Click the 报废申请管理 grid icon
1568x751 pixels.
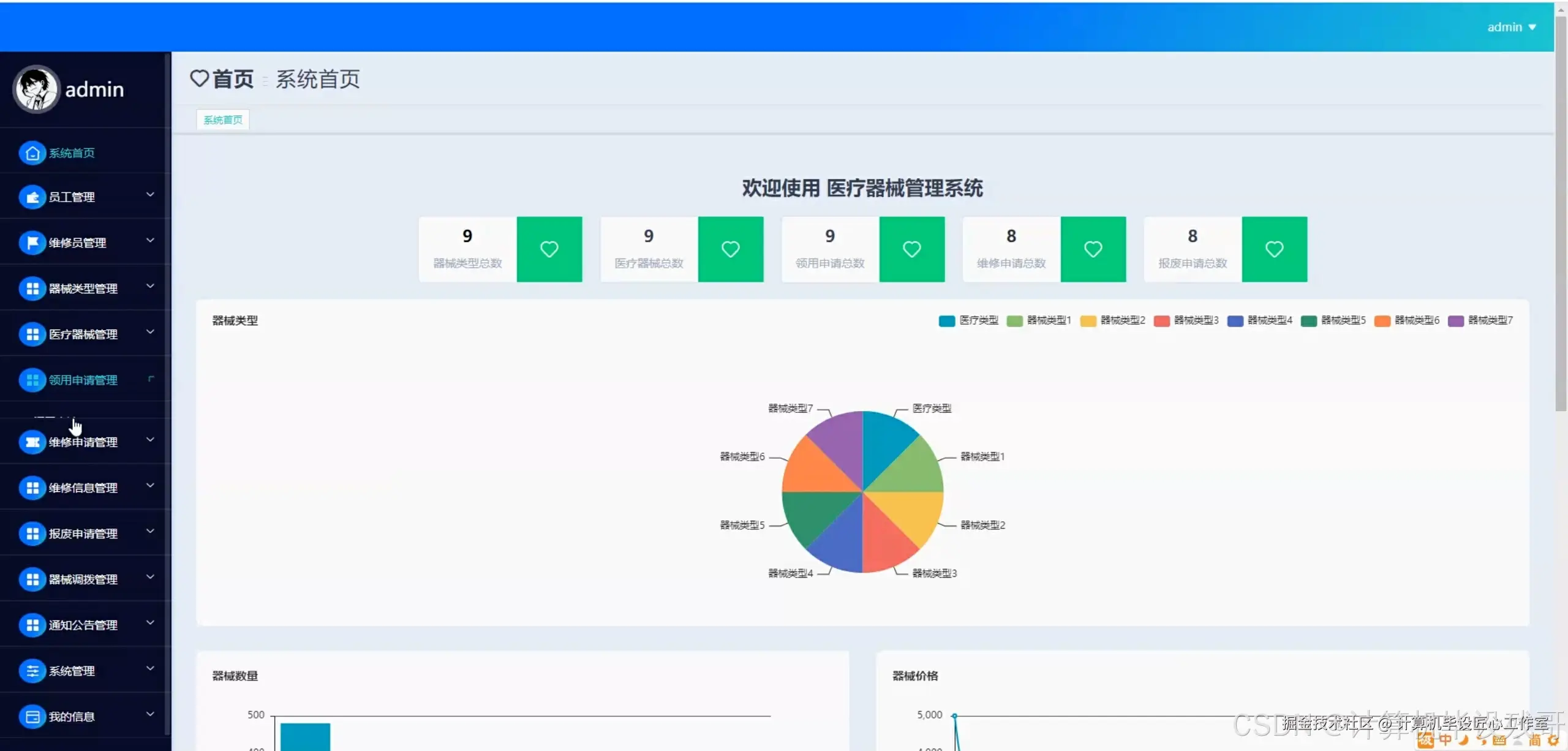(32, 534)
